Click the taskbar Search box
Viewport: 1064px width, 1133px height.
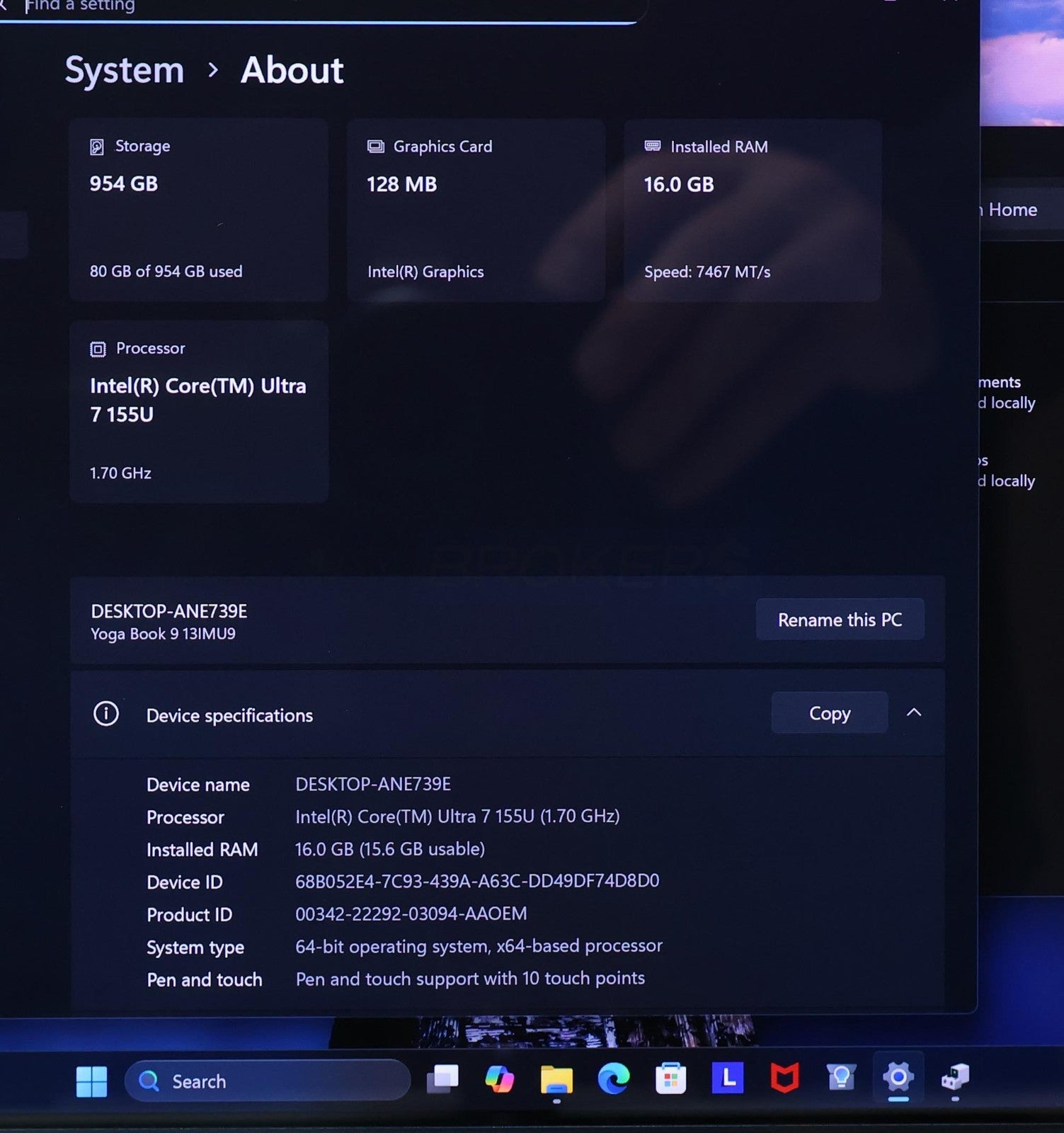[268, 1081]
